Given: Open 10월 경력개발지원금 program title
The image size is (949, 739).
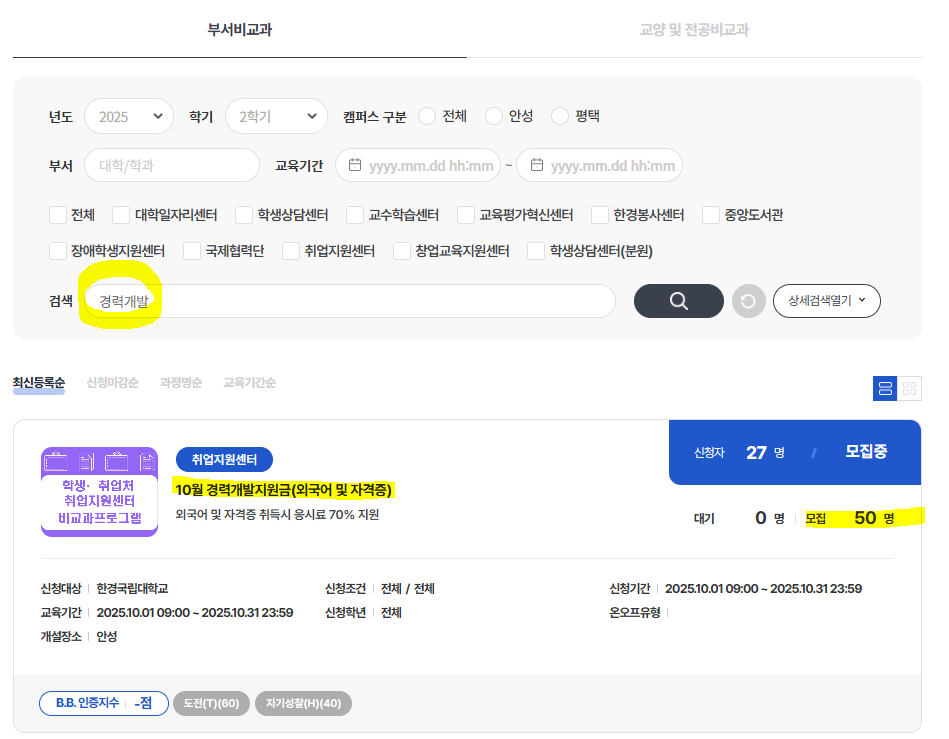Looking at the screenshot, I should (284, 489).
